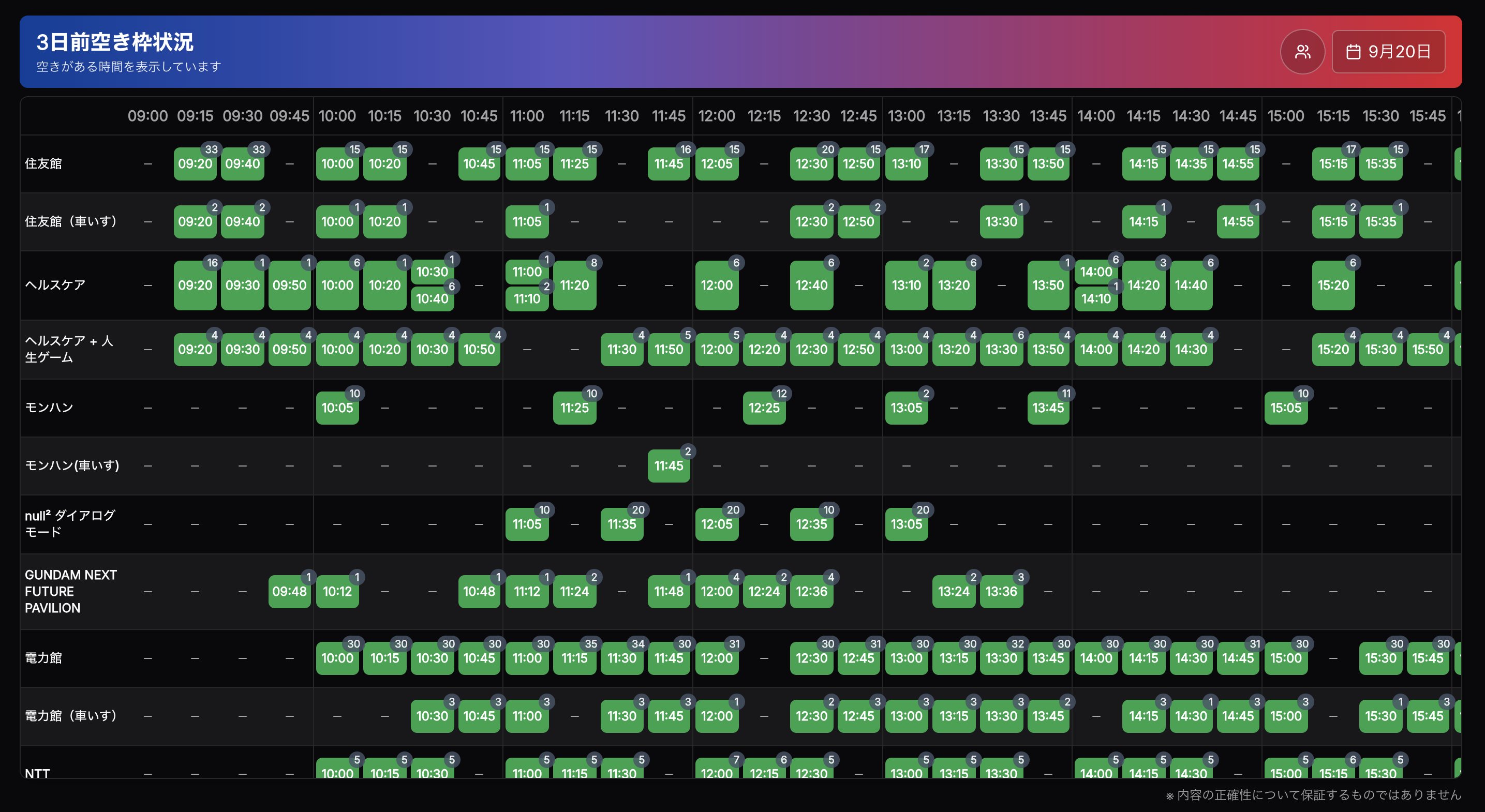Choose 11:50 in ヘルスケア + 人生ゲーム row
1485x812 pixels.
[668, 349]
